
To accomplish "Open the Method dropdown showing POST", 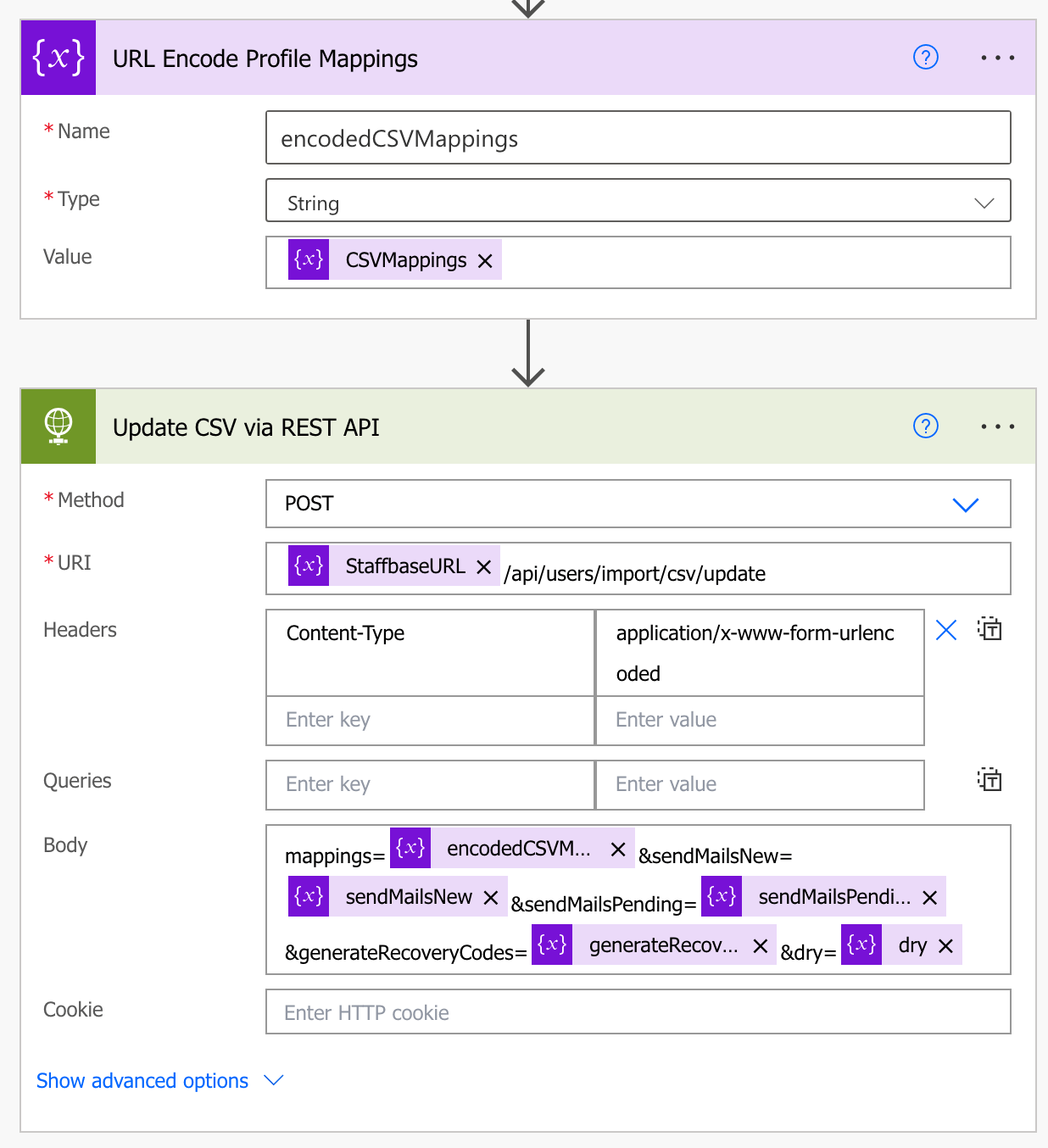I will coord(965,504).
